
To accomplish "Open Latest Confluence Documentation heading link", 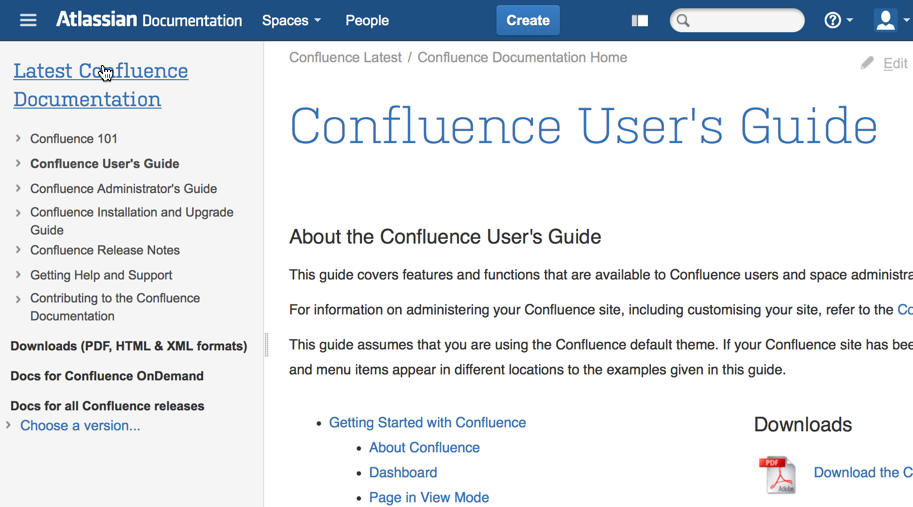I will tap(101, 85).
